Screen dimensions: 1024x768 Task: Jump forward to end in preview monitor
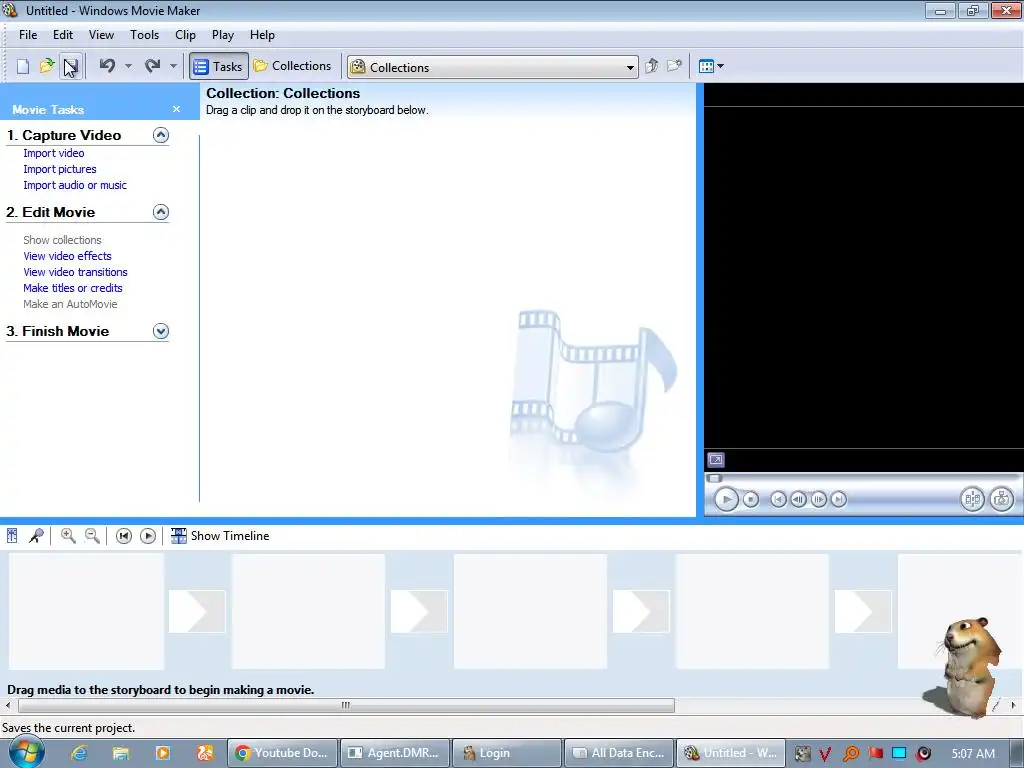point(839,500)
